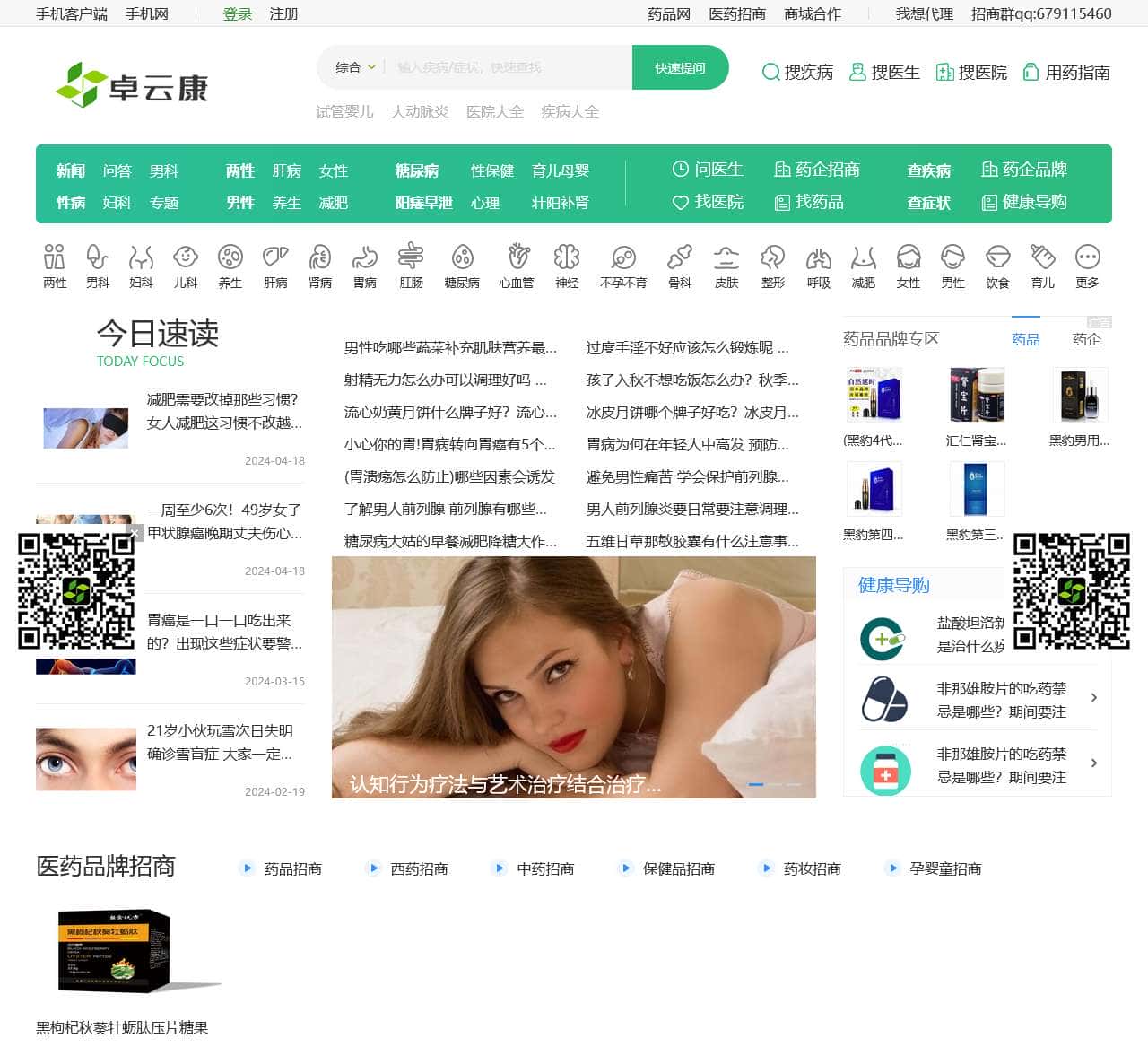Open the 肛肠 intestine icon
This screenshot has height=1047, width=1148.
click(411, 257)
